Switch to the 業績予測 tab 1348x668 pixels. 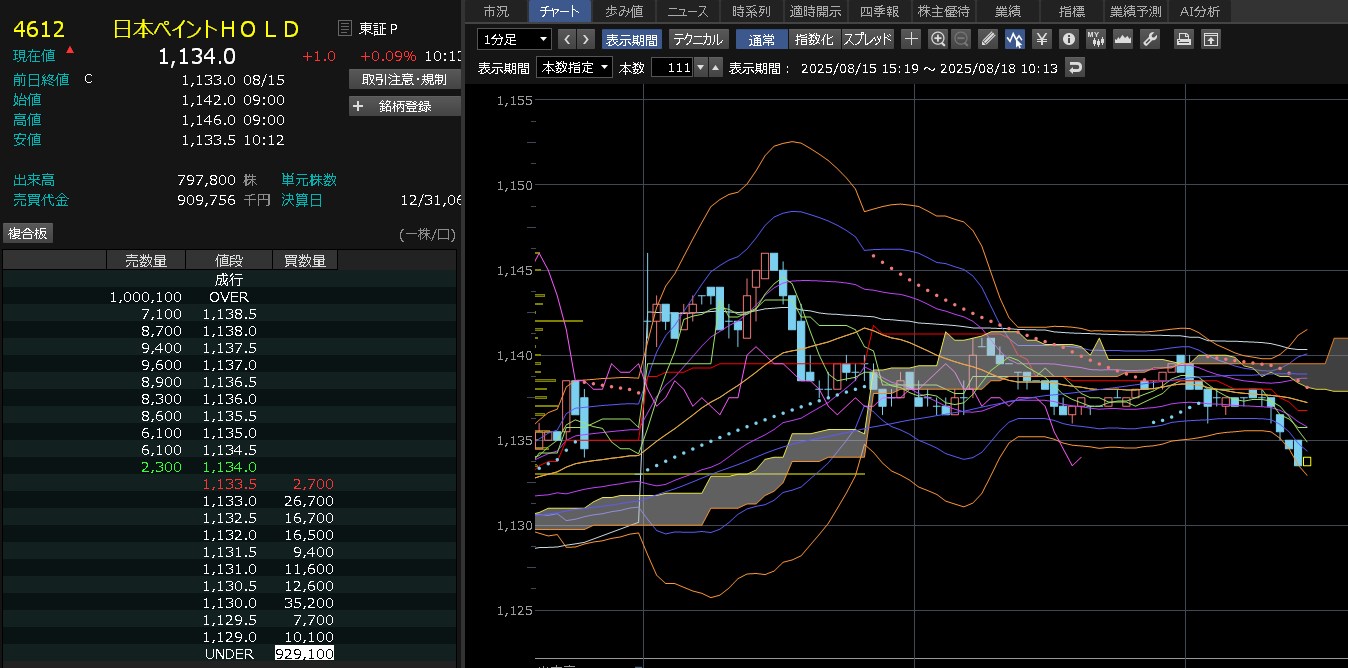click(1136, 11)
